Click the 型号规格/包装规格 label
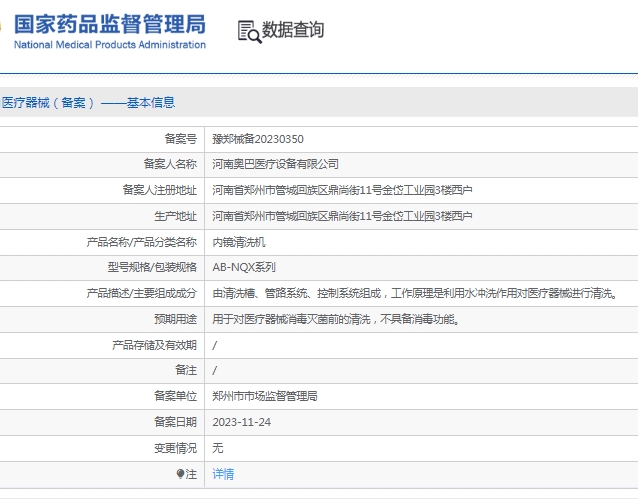638x501 pixels. tap(152, 267)
